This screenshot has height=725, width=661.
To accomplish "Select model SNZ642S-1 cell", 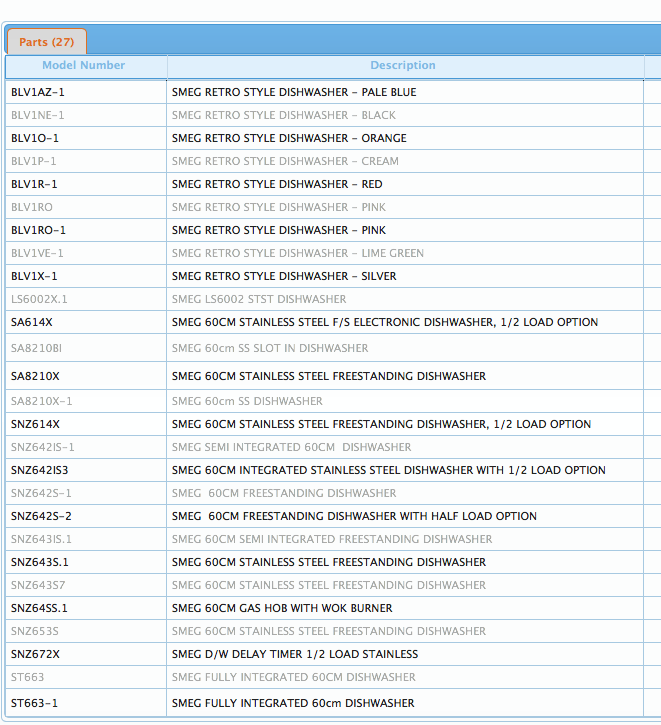I will pos(86,493).
